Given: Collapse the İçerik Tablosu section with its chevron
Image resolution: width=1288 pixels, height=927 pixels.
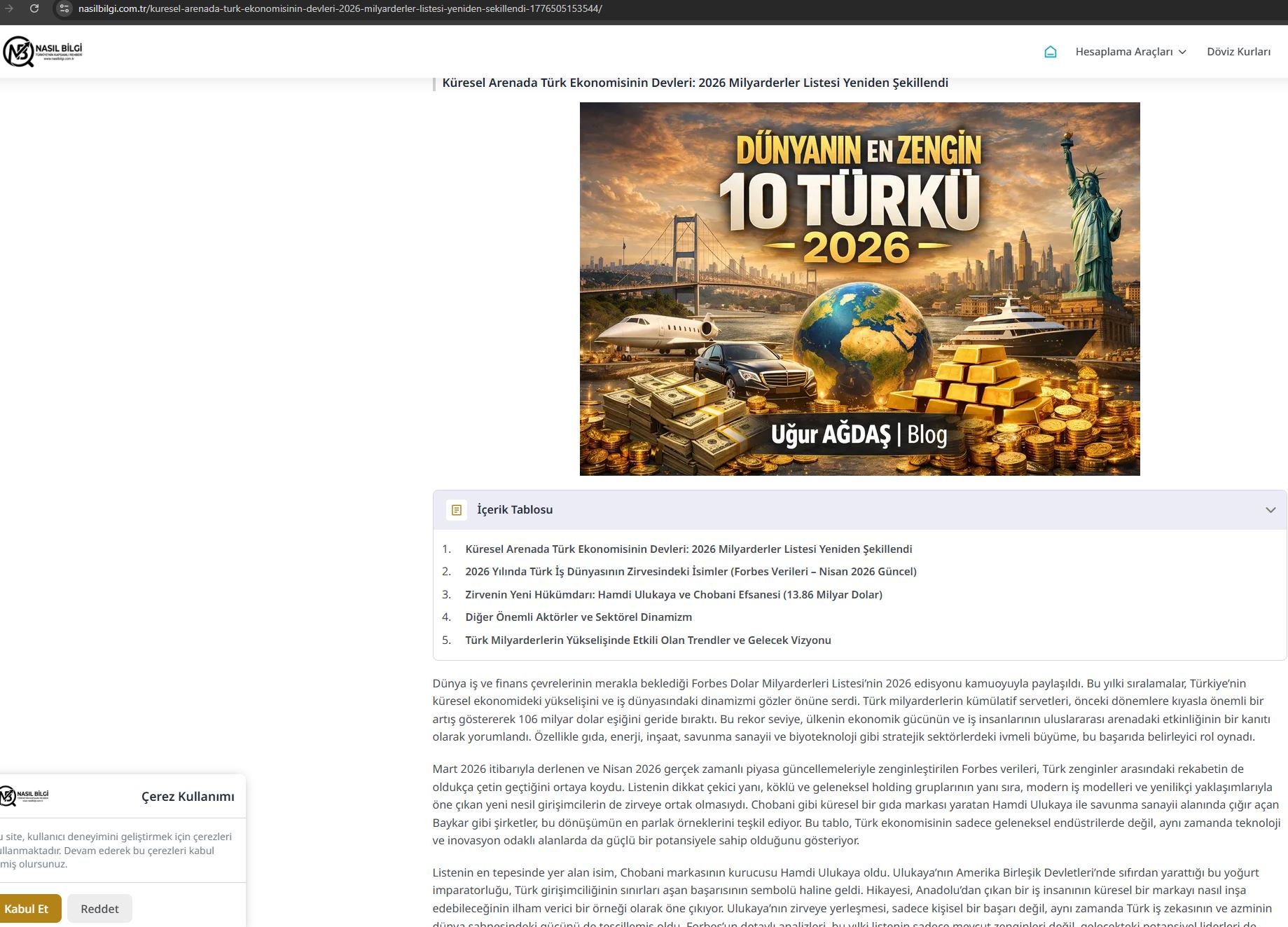Looking at the screenshot, I should click(1270, 510).
